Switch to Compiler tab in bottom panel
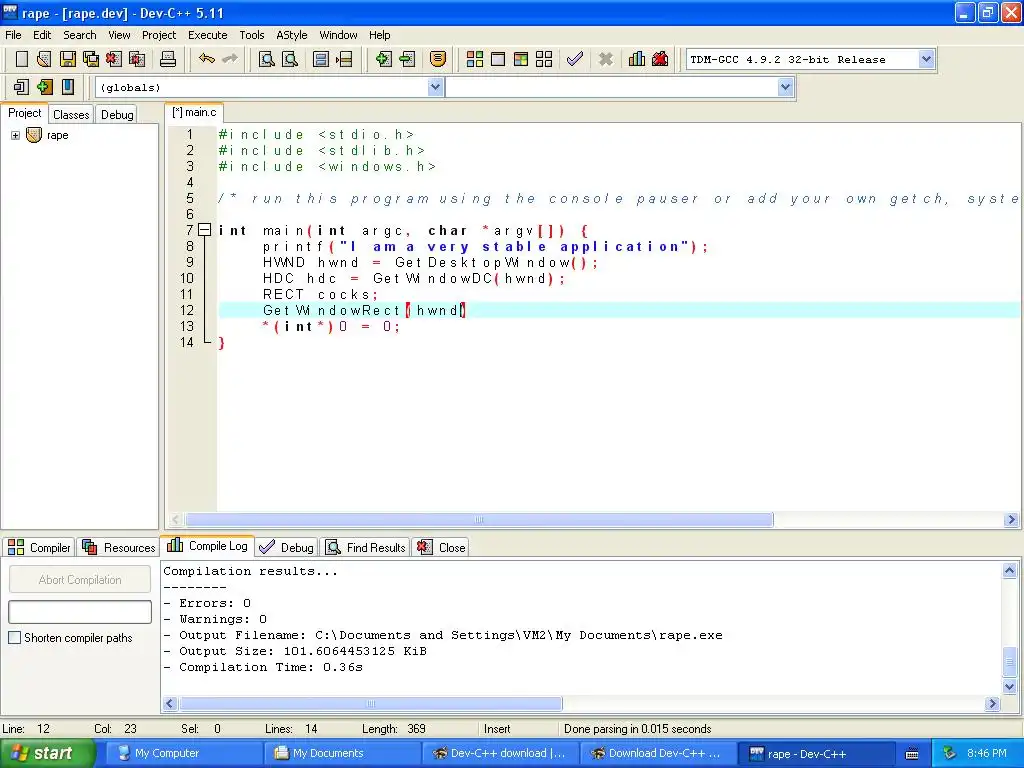Screen dimensions: 1024x768 click(39, 547)
